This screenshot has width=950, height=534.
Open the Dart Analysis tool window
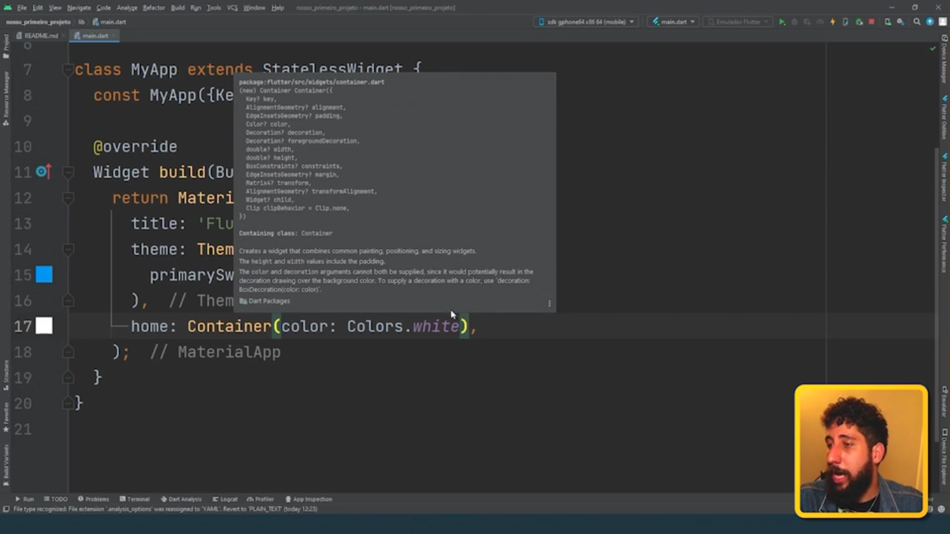tap(181, 499)
